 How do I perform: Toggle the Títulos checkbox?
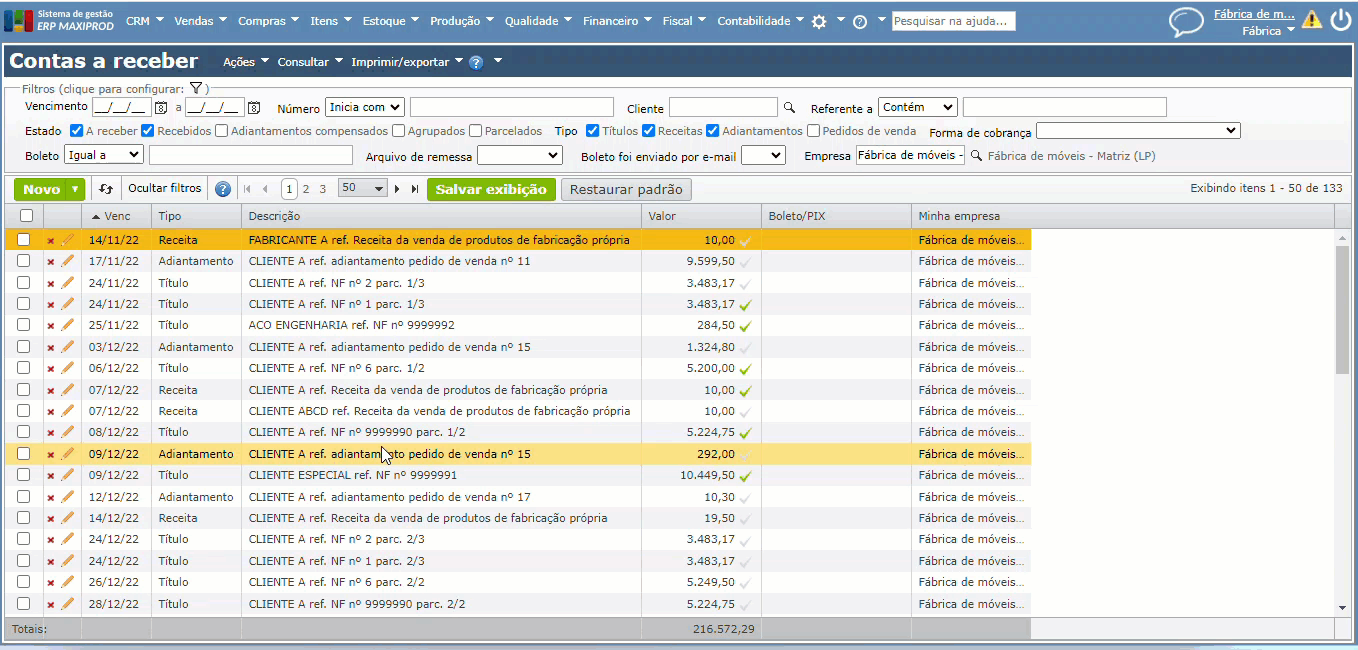[592, 131]
